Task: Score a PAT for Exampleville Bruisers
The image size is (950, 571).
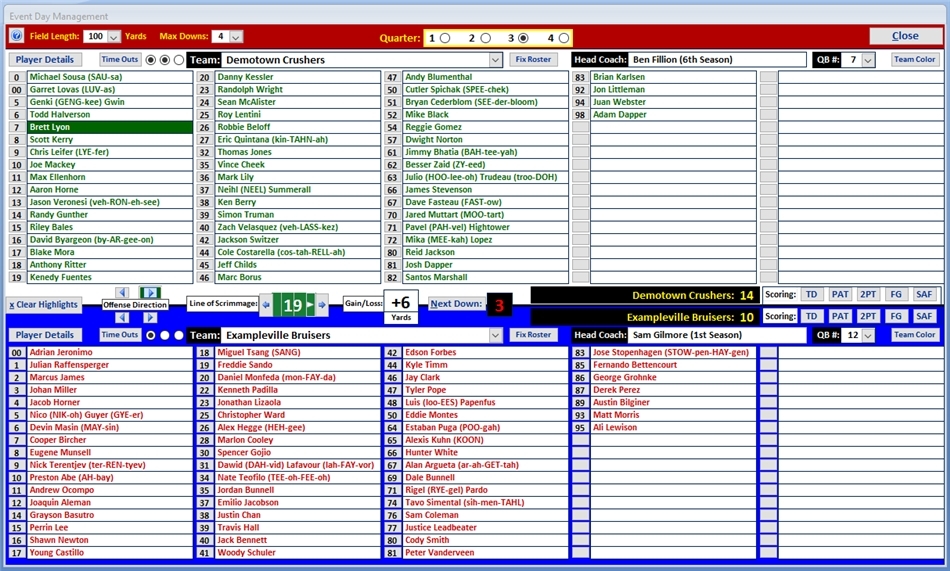Action: click(840, 316)
